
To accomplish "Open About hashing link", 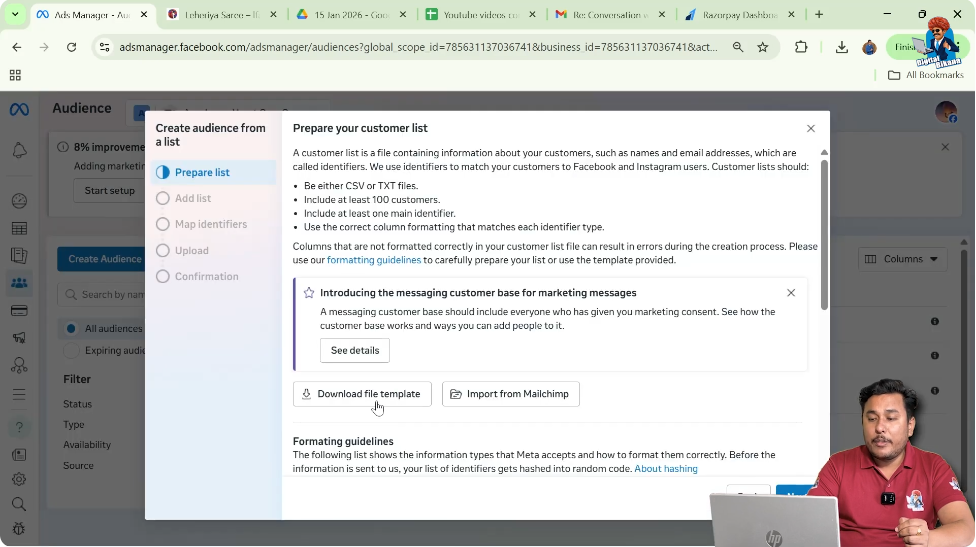I will point(666,469).
